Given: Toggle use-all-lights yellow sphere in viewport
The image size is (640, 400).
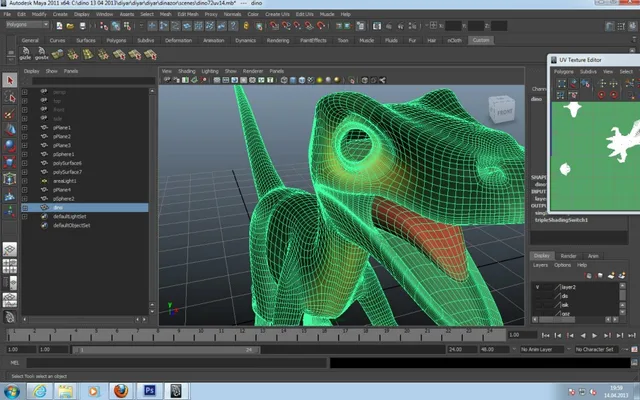Looking at the screenshot, I should [320, 80].
